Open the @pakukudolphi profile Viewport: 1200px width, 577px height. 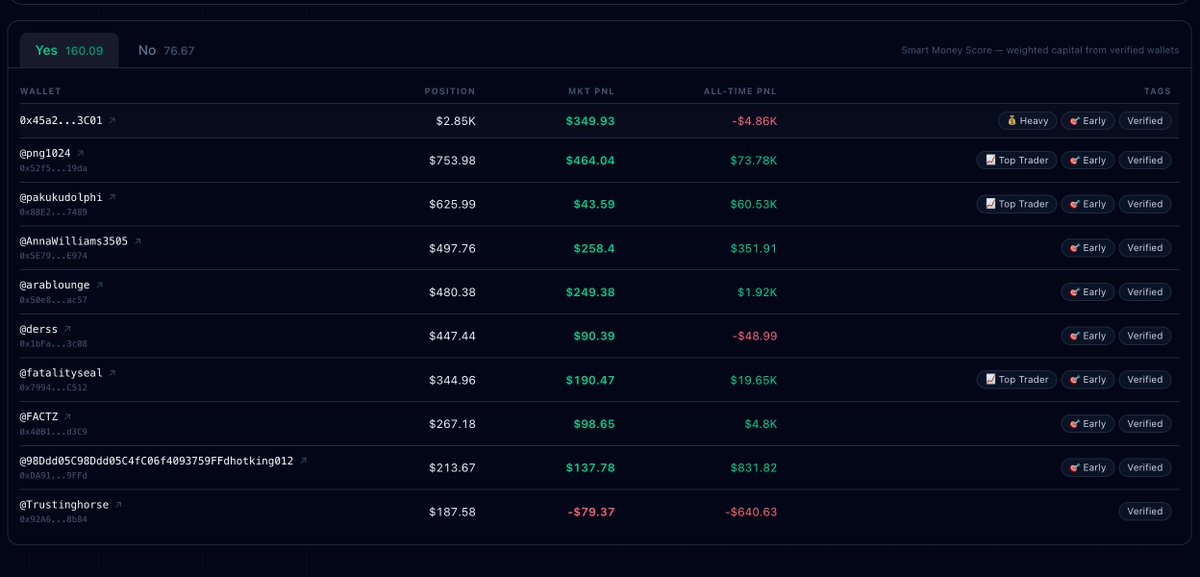(61, 197)
